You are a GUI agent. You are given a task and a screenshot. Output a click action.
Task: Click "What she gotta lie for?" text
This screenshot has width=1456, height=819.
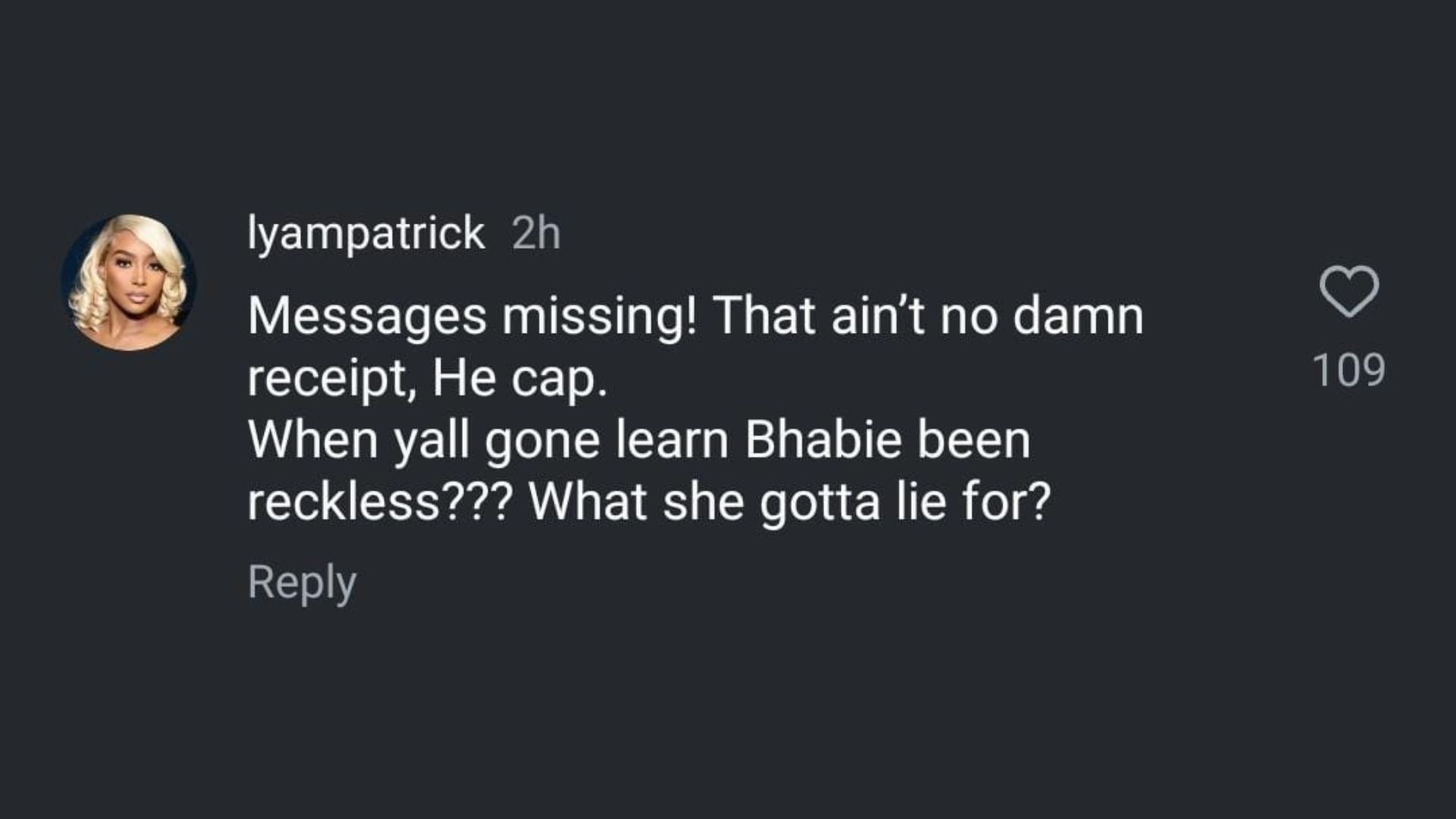tap(789, 502)
